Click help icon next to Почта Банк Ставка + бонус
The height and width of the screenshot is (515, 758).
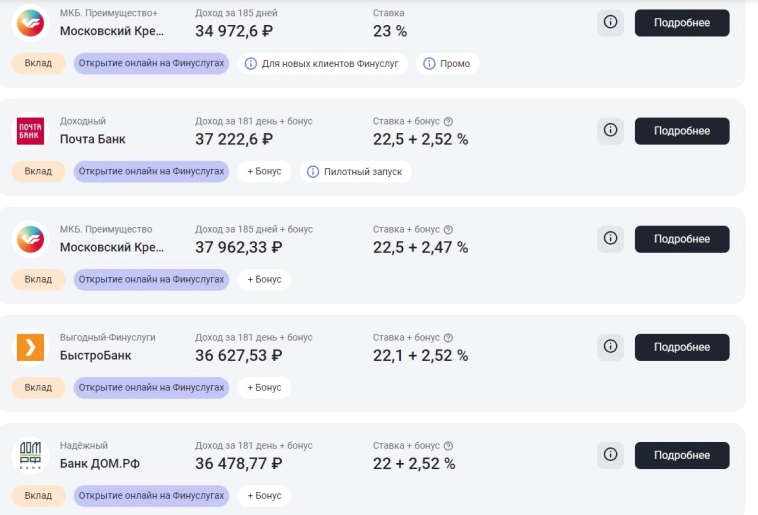pyautogui.click(x=448, y=121)
